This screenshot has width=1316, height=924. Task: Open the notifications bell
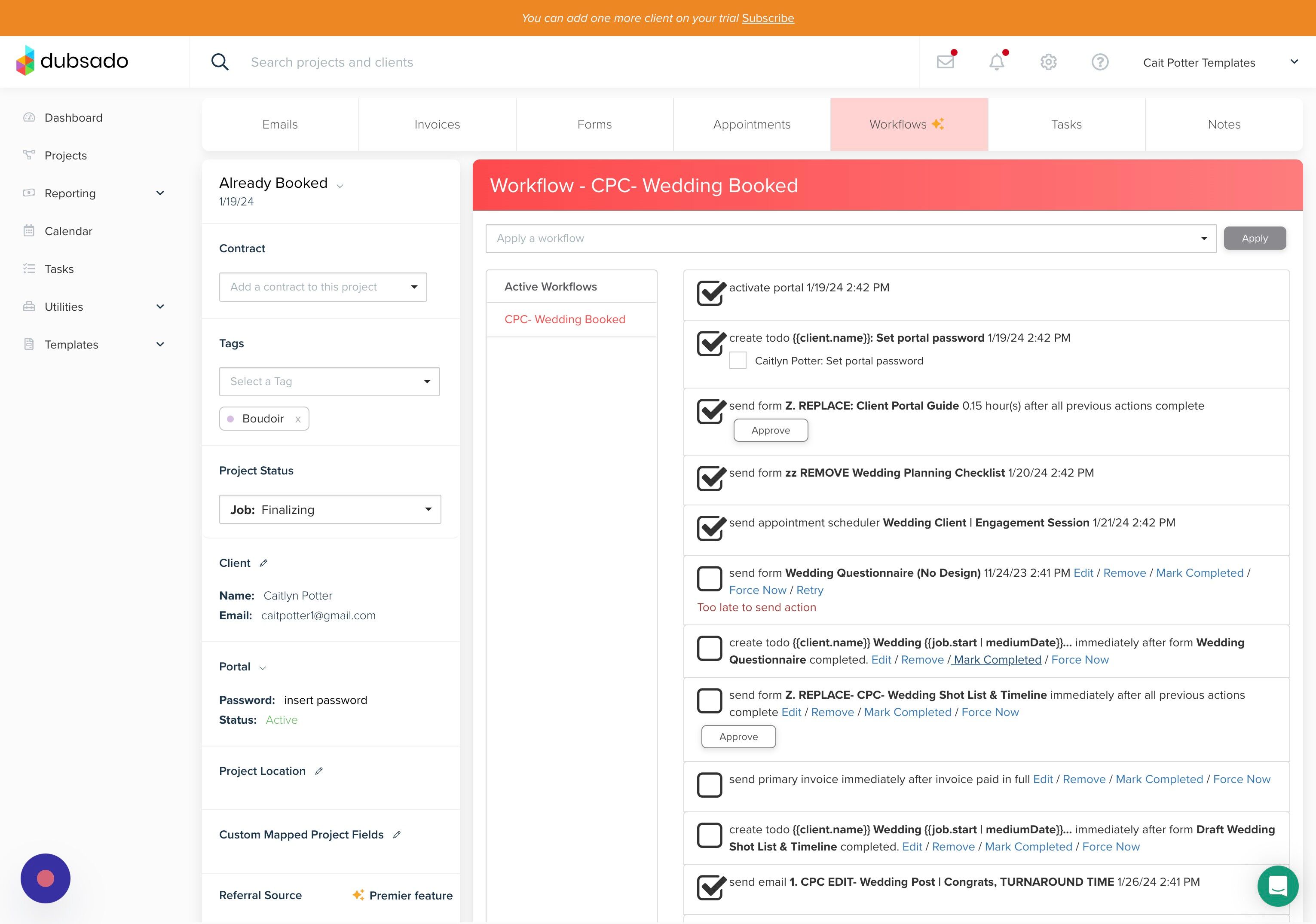(x=997, y=62)
